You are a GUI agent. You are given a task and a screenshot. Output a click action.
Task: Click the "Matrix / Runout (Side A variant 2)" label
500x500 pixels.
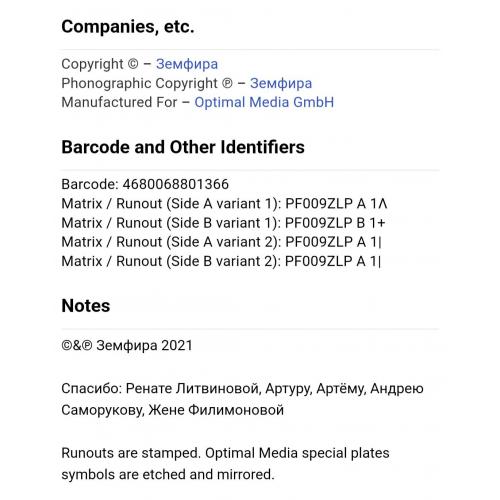point(171,242)
